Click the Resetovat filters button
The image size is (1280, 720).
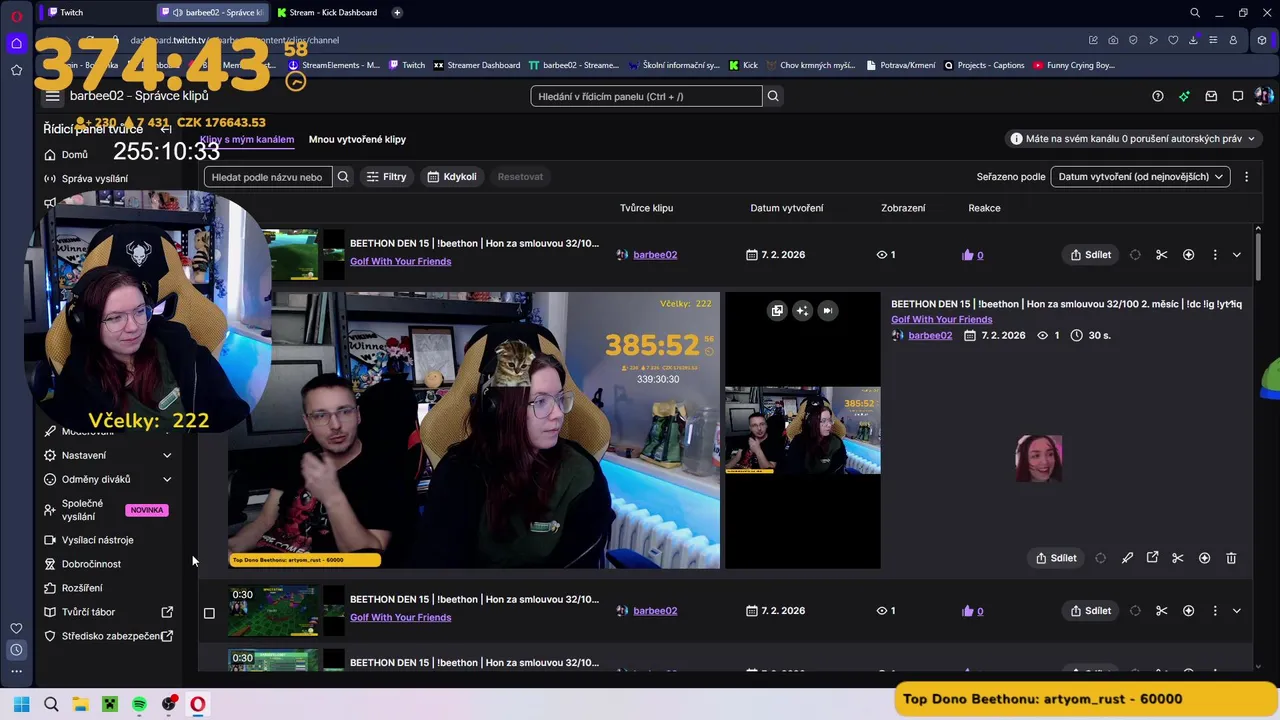(x=520, y=177)
